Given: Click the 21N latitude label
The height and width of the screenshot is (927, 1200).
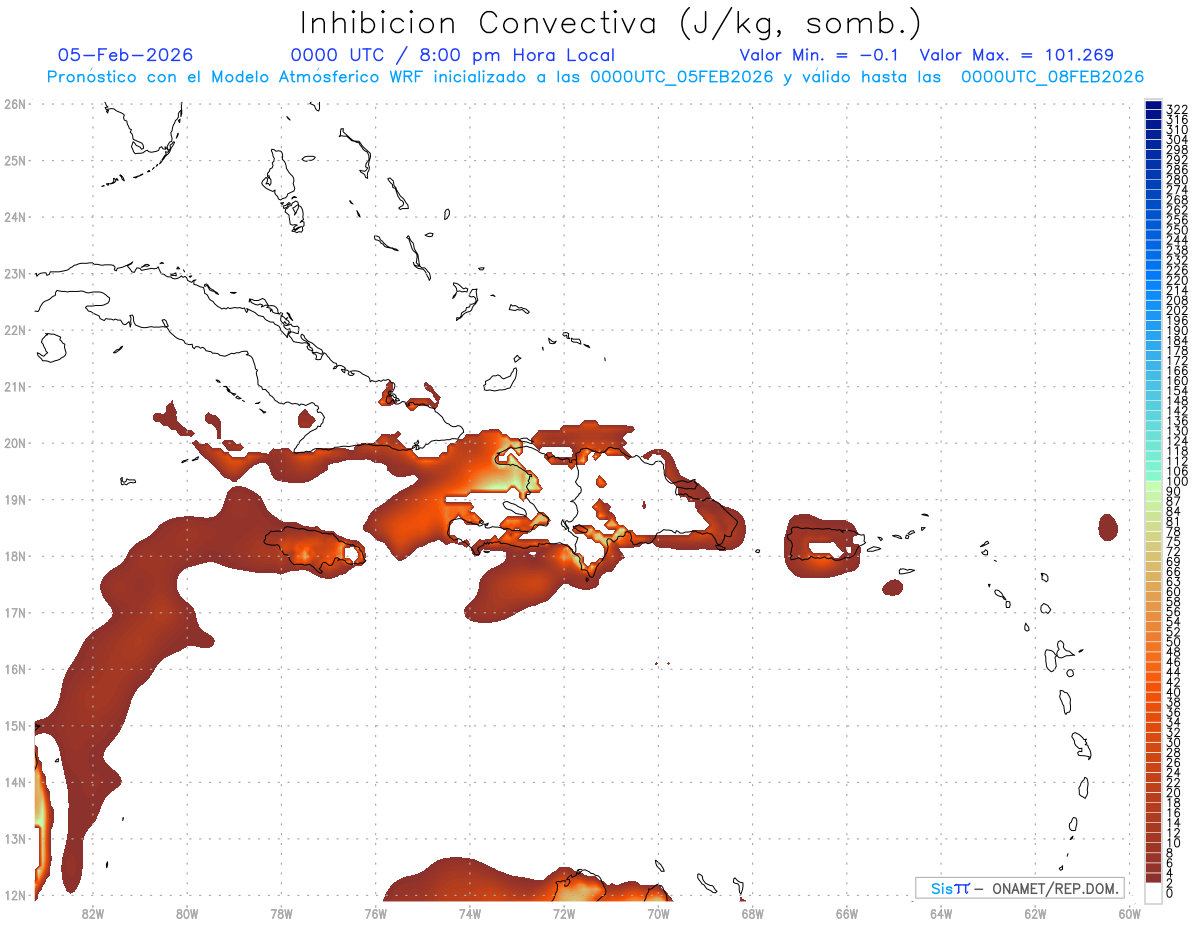Looking at the screenshot, I should (14, 386).
